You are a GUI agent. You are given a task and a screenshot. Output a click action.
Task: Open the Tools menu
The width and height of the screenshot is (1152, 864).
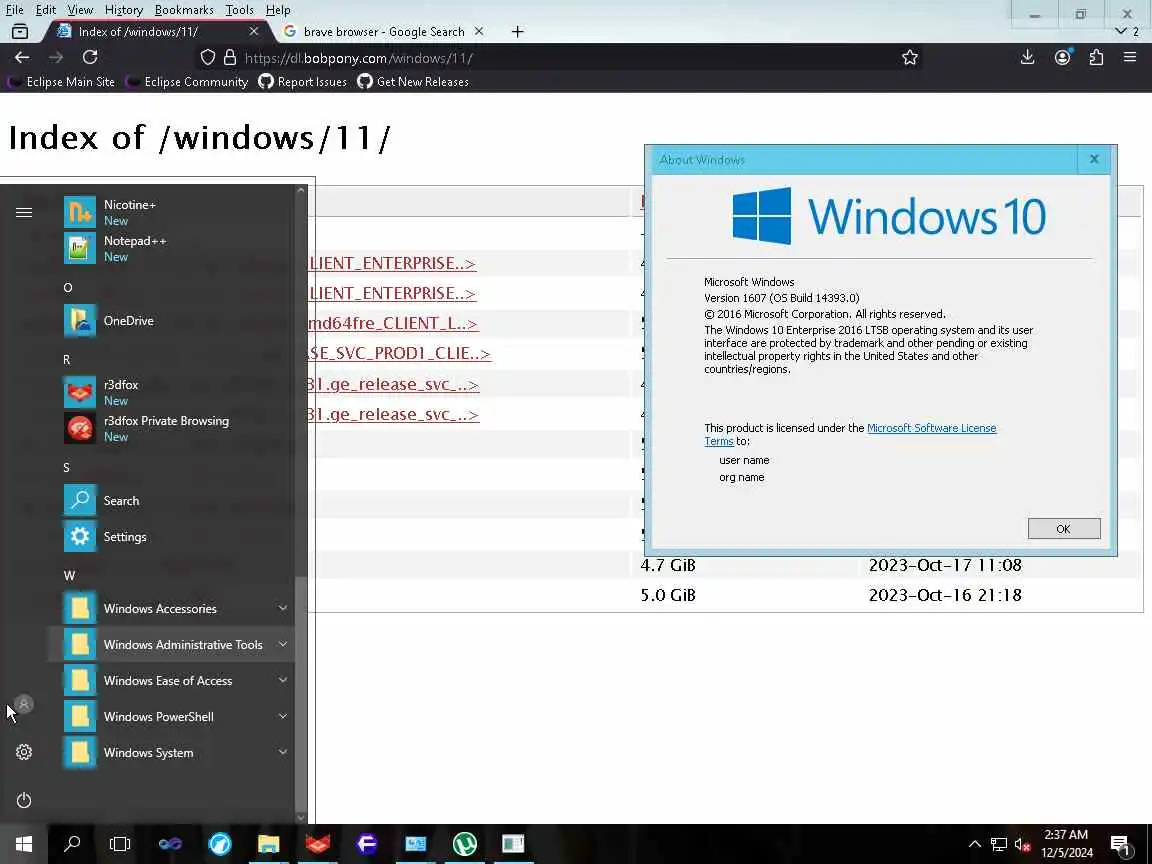[240, 10]
